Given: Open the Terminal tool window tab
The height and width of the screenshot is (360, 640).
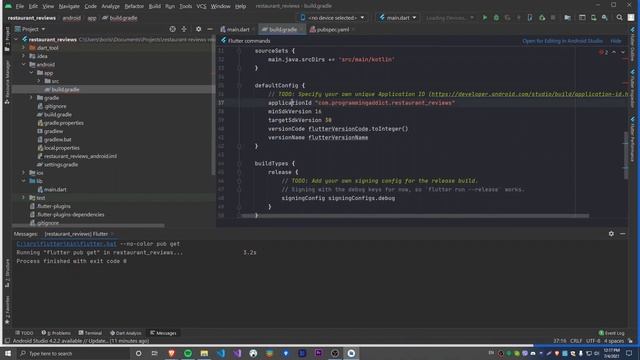Looking at the screenshot, I should point(90,333).
